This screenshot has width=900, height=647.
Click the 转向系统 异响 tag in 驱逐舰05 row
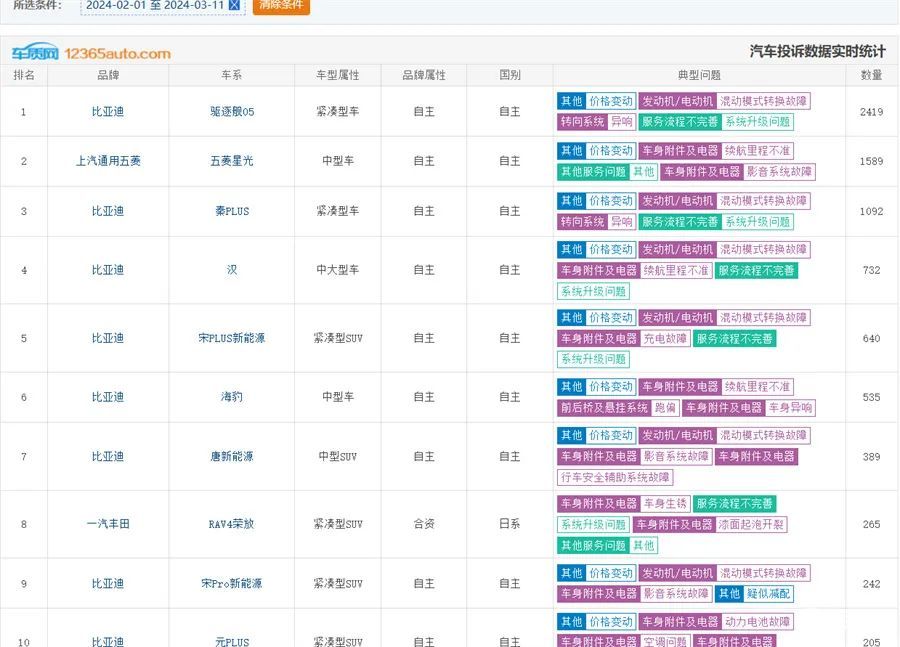click(596, 122)
